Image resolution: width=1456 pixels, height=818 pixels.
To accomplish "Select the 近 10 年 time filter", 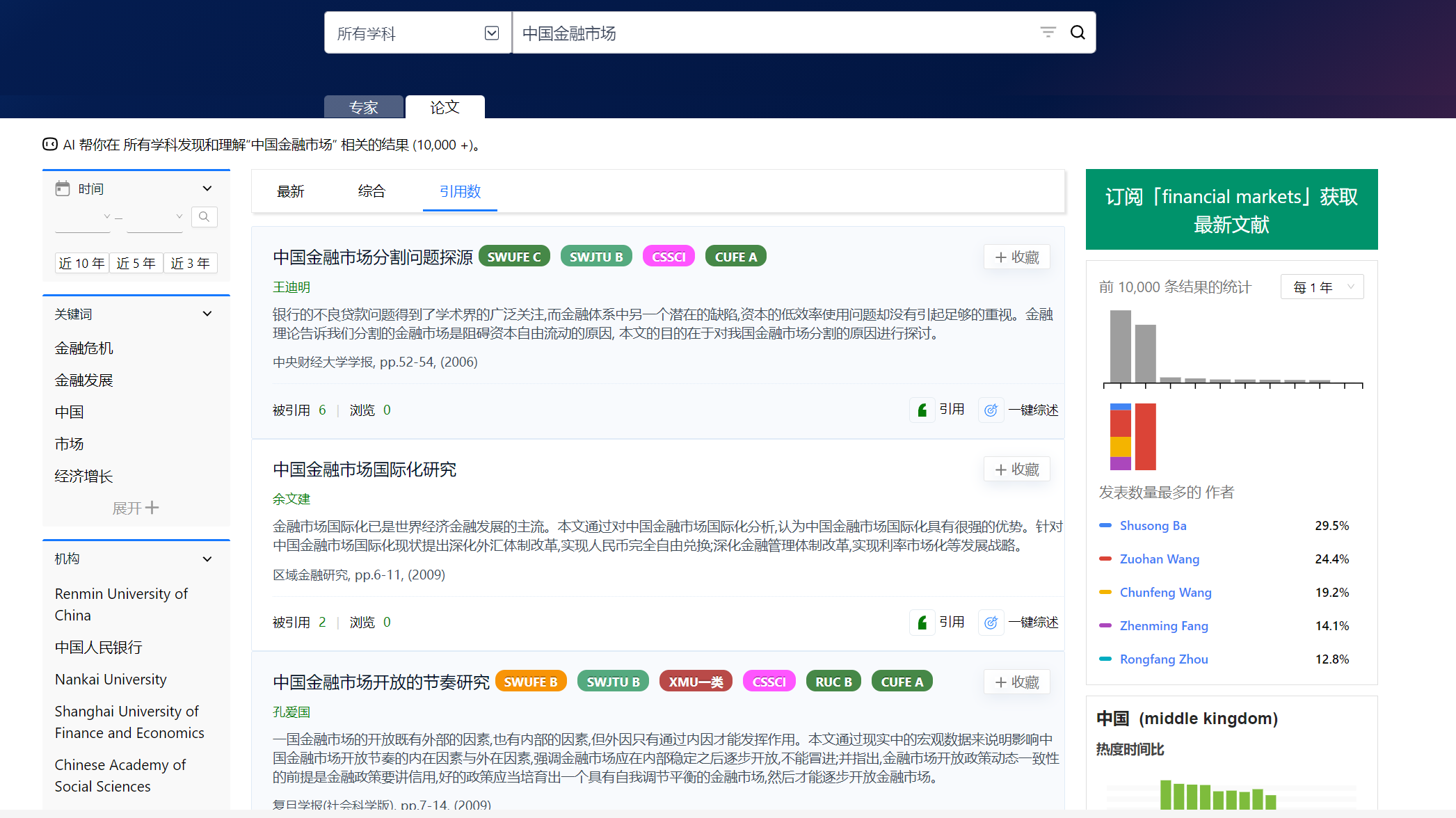I will pos(81,264).
